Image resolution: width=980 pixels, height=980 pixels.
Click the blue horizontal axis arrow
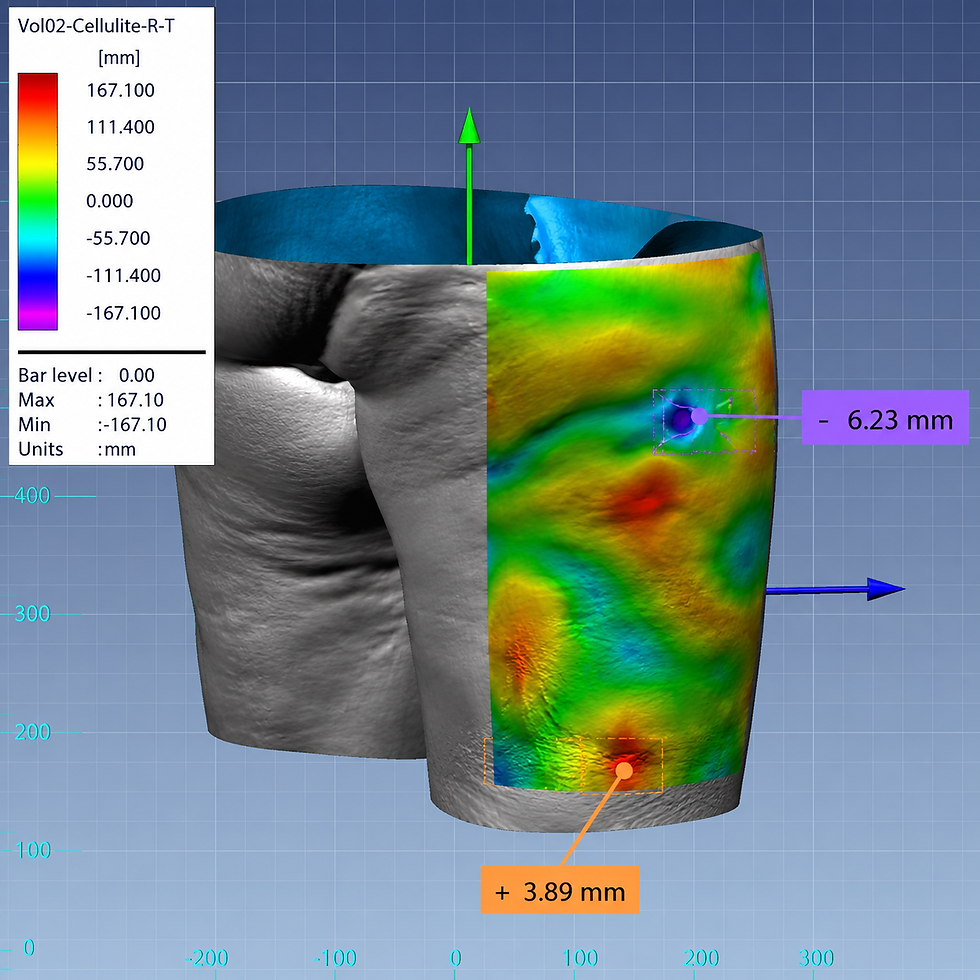[835, 589]
